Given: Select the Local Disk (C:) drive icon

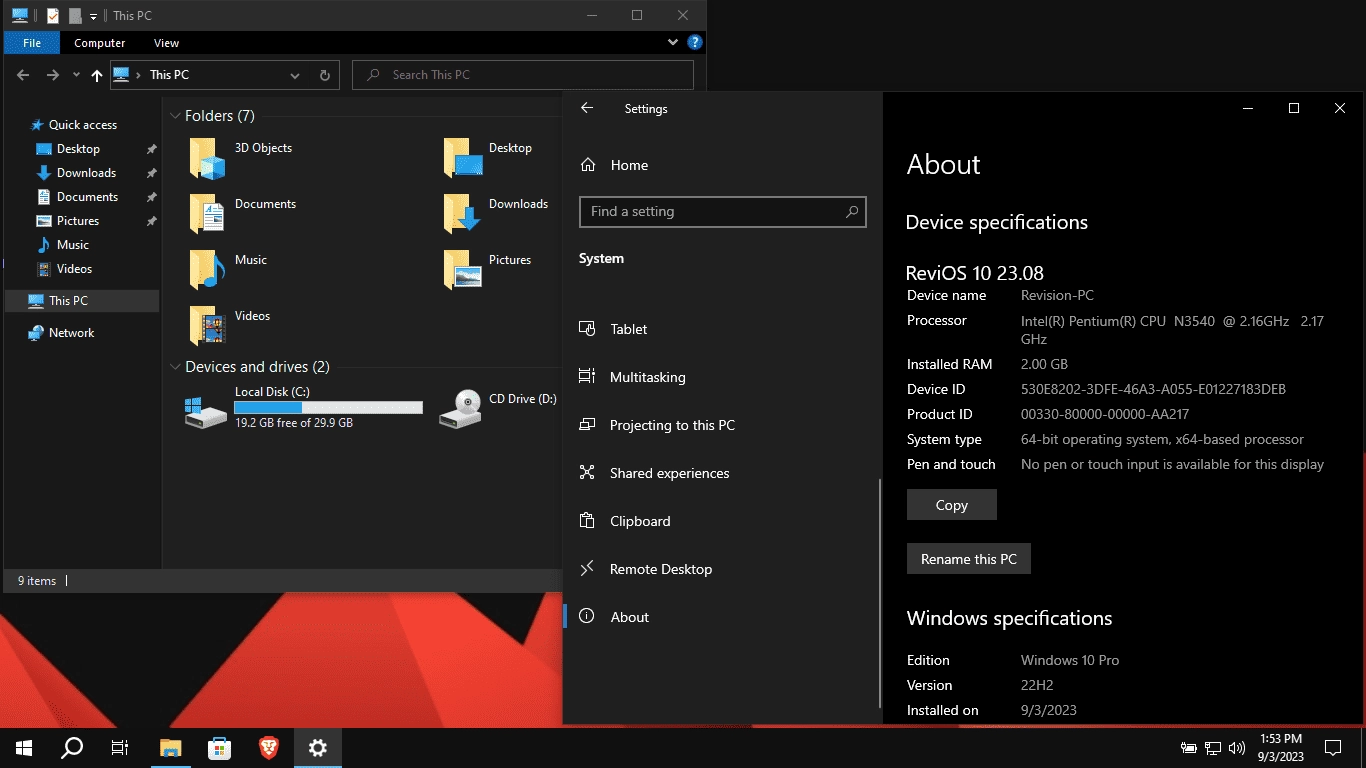Looking at the screenshot, I should tap(206, 410).
